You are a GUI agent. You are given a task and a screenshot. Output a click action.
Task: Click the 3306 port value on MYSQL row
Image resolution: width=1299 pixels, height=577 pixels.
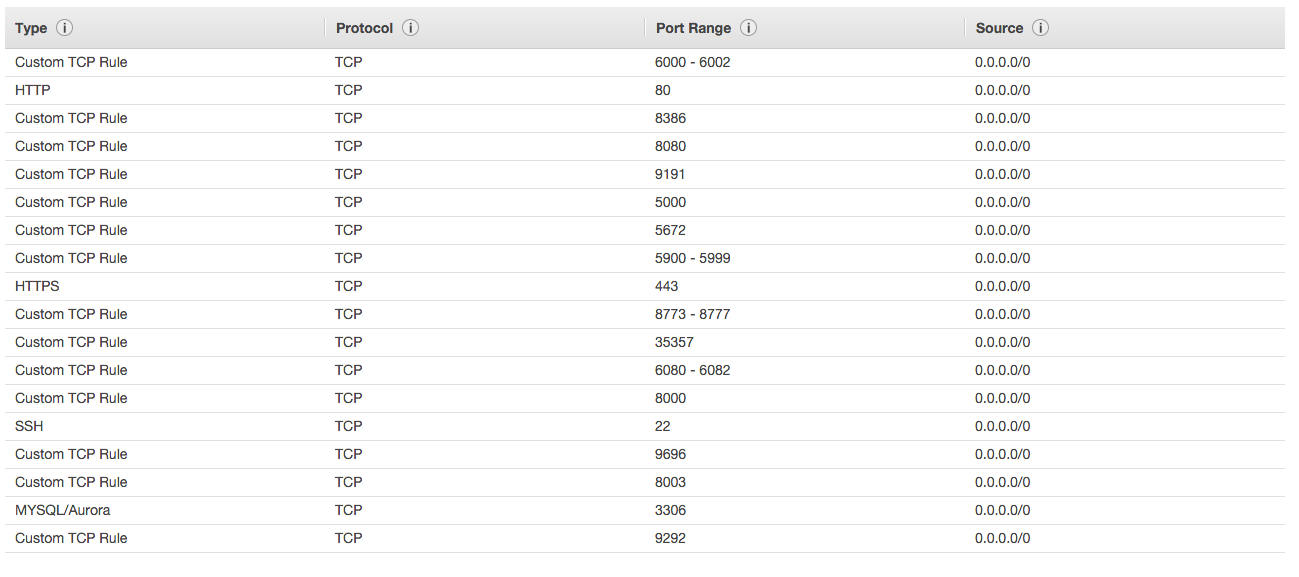coord(670,510)
